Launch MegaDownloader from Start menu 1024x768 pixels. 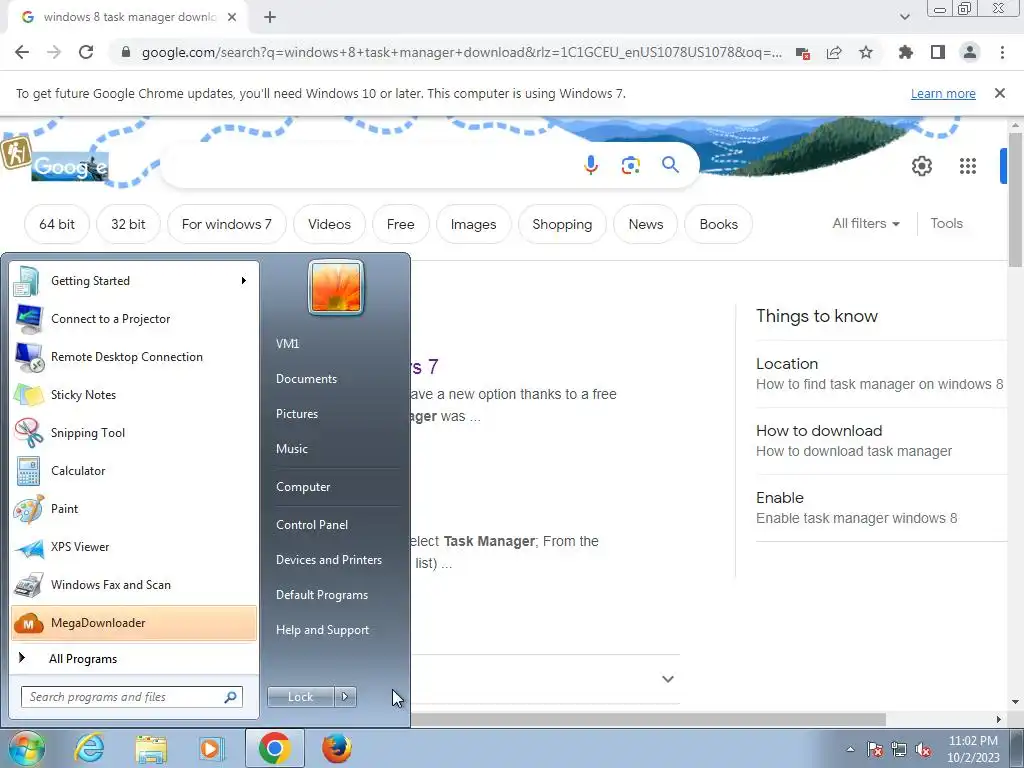click(x=135, y=623)
